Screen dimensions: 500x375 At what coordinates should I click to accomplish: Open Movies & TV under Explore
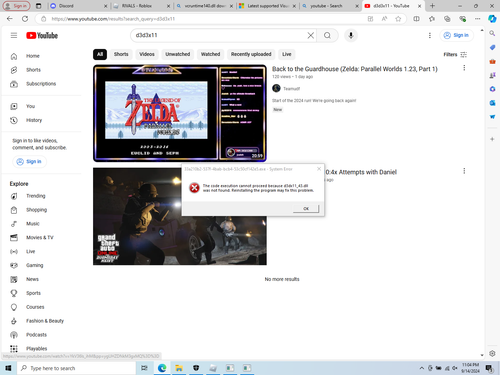point(41,238)
